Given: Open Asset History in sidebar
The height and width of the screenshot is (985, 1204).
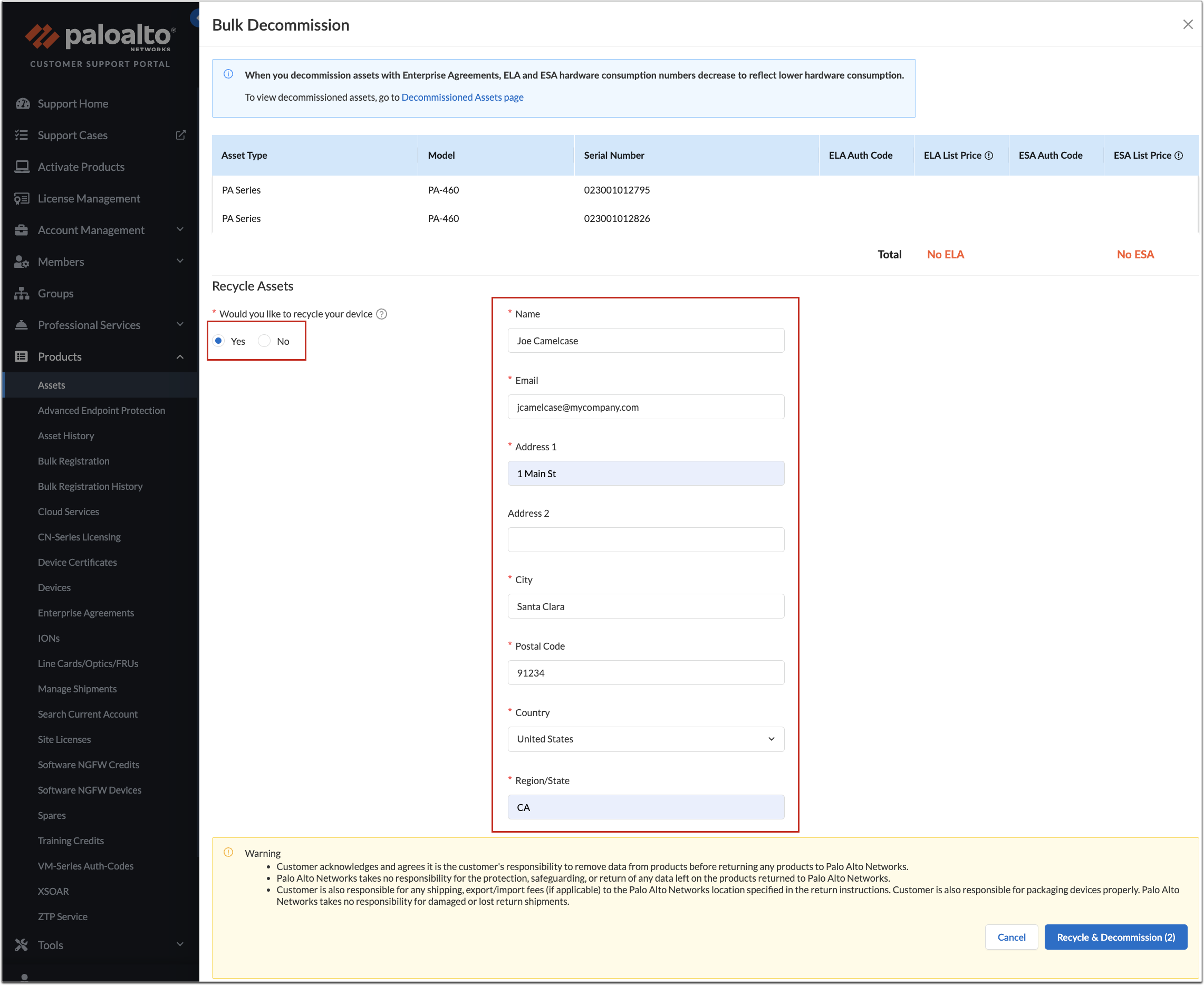Looking at the screenshot, I should point(66,436).
